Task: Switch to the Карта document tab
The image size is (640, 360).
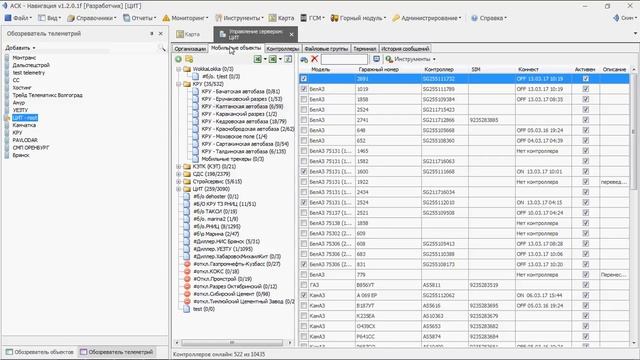Action: (188, 34)
